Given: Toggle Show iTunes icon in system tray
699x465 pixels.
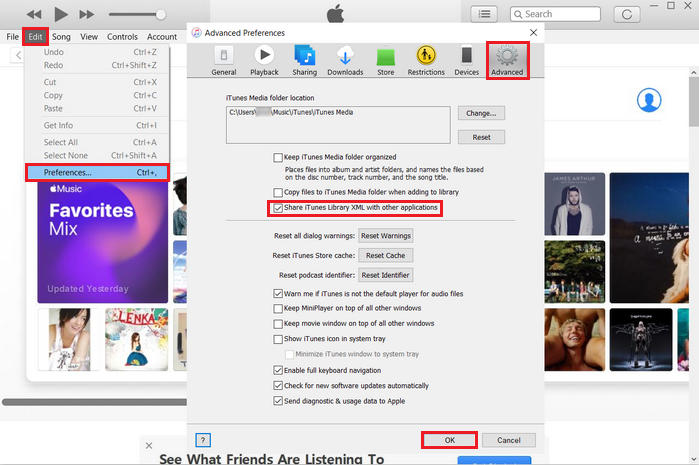Looking at the screenshot, I should 278,339.
